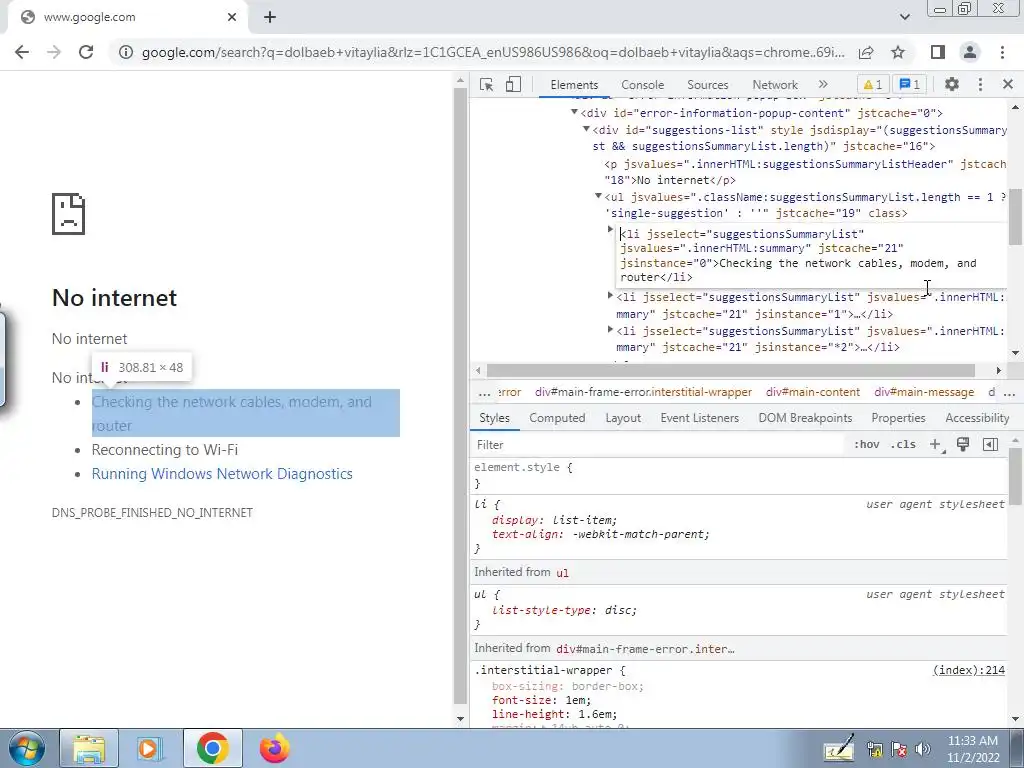Open the Sources tab
This screenshot has height=768, width=1024.
click(707, 85)
